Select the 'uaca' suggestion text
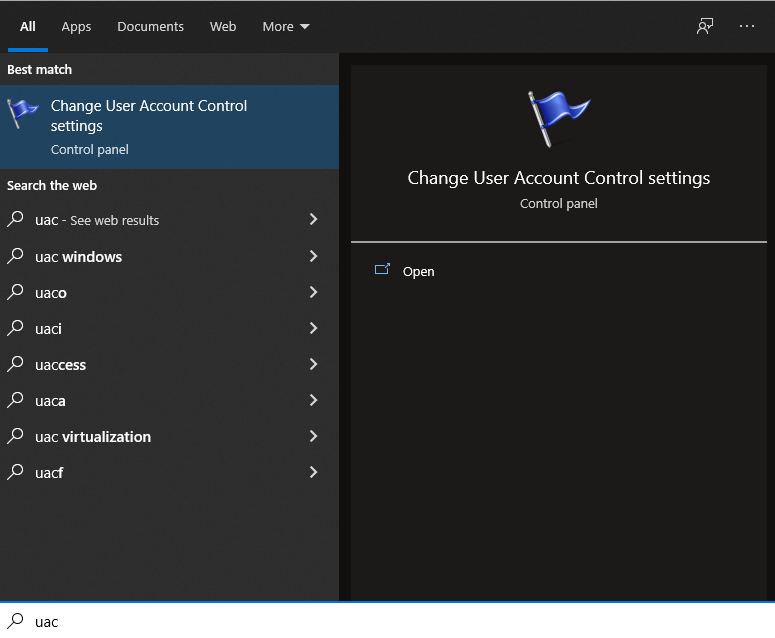This screenshot has width=775, height=638. click(x=50, y=401)
